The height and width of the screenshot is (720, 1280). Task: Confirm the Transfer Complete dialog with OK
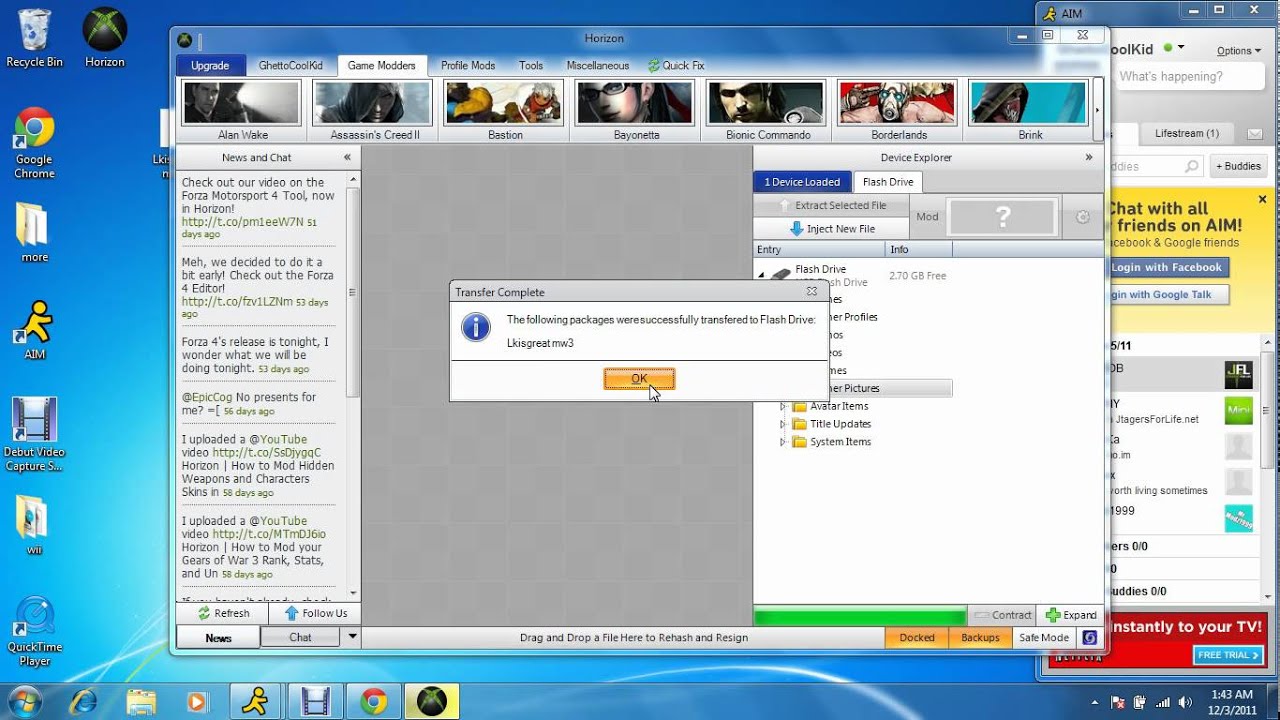click(639, 379)
